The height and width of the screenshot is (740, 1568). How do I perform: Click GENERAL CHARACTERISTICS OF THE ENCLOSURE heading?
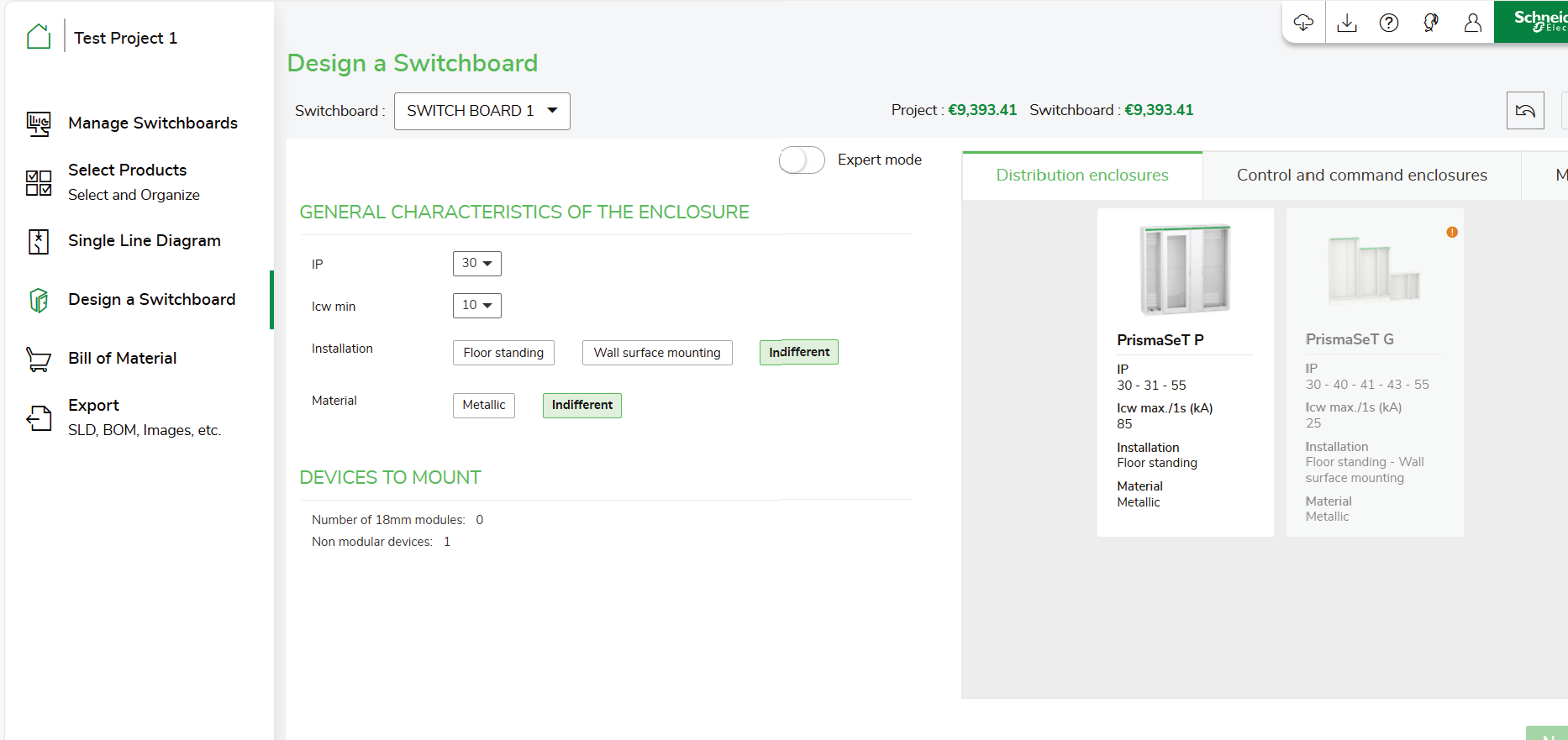point(524,212)
